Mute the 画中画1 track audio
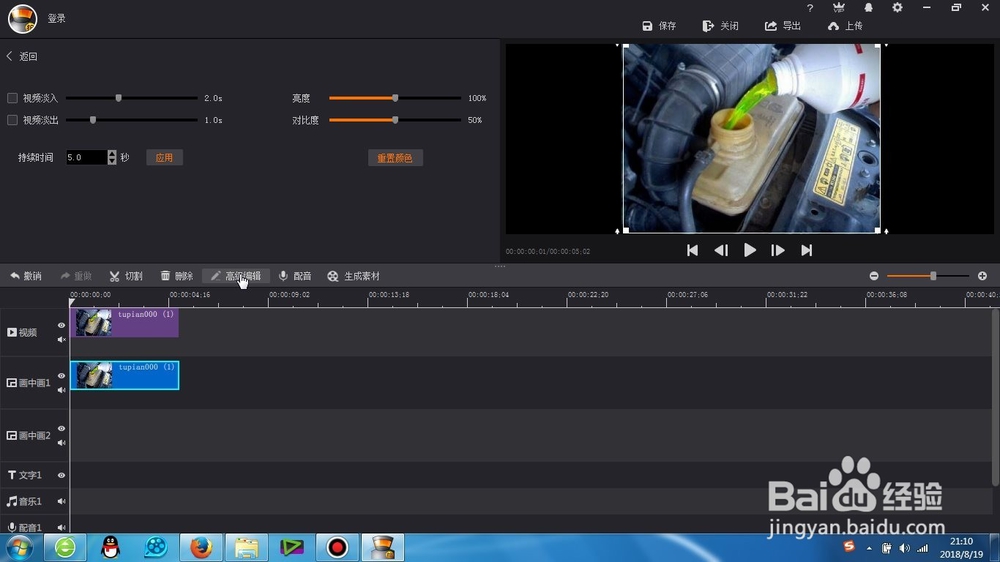The image size is (1000, 562). pos(61,390)
